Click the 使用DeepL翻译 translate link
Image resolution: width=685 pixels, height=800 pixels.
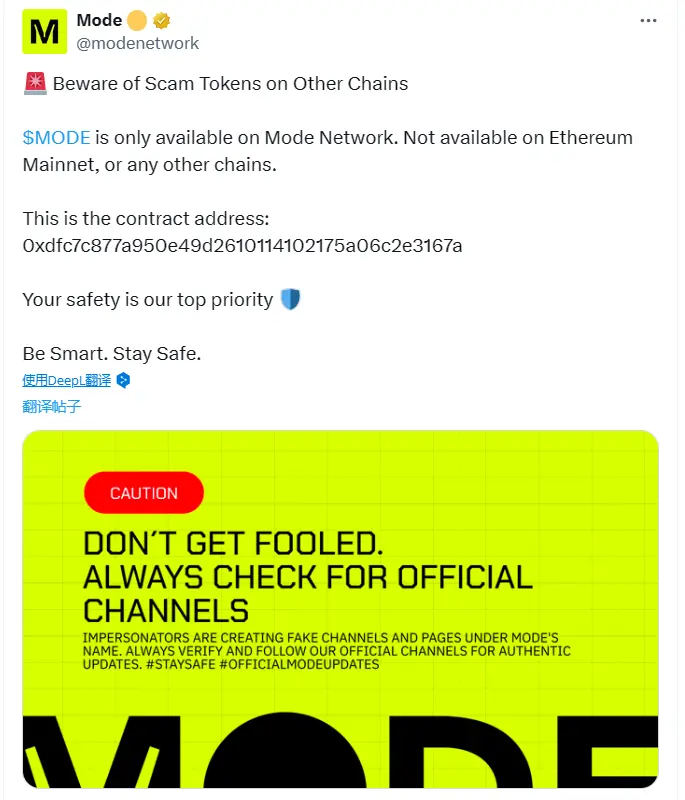coord(67,380)
